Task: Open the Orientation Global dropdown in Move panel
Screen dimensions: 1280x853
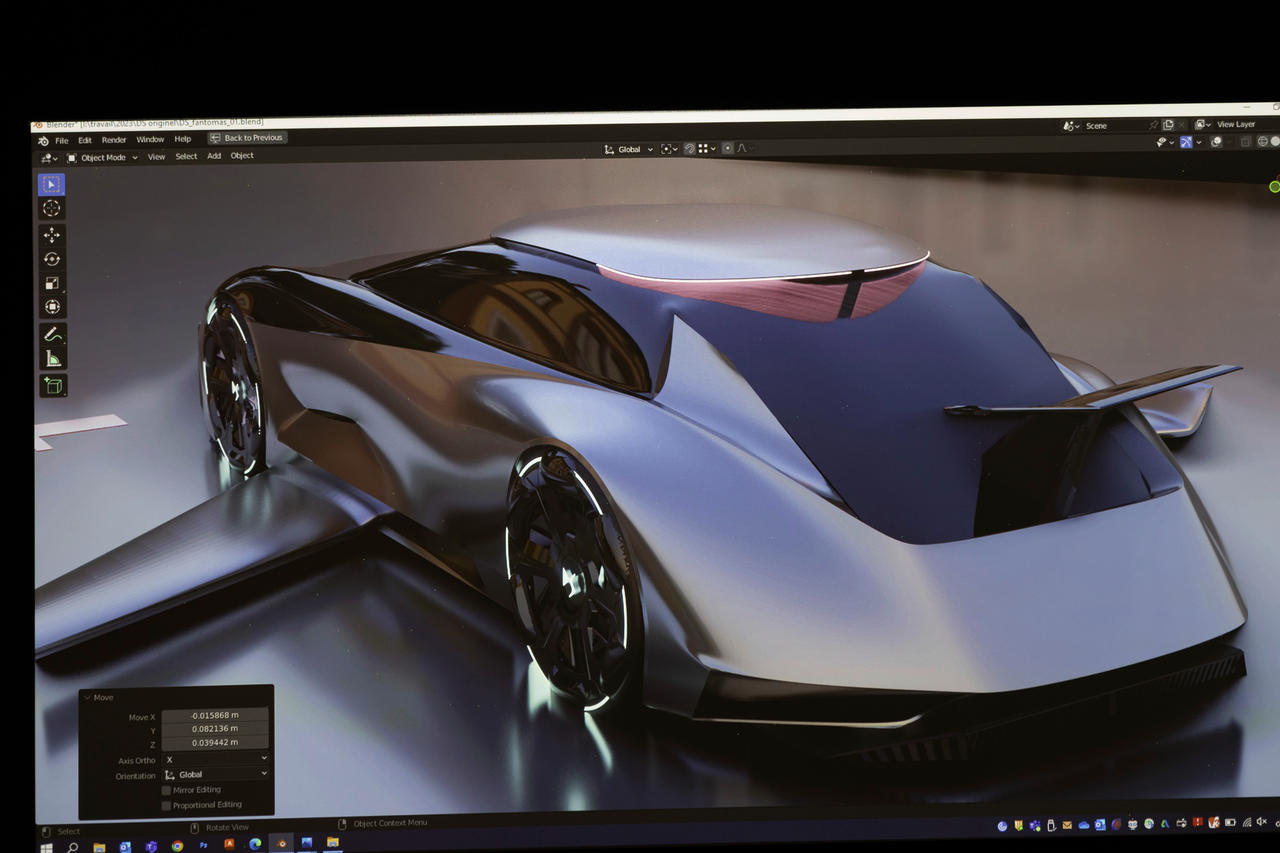Action: point(215,774)
